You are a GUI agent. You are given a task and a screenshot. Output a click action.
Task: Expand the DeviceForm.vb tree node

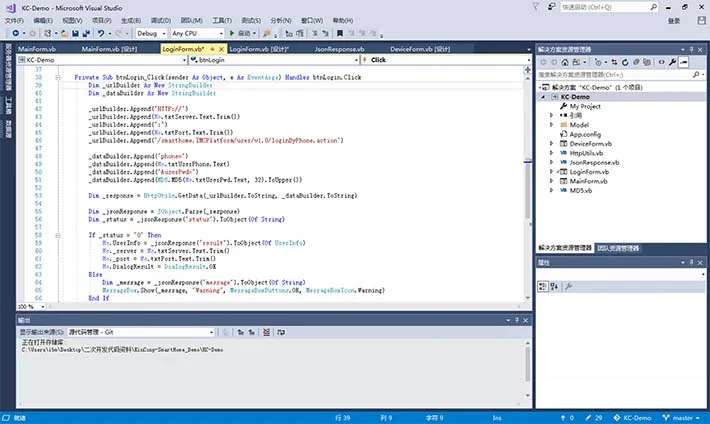click(x=551, y=143)
